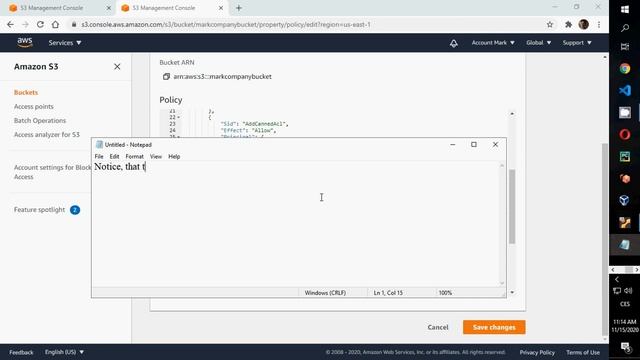Open Task View on the taskbar
The width and height of the screenshot is (640, 360).
[624, 47]
